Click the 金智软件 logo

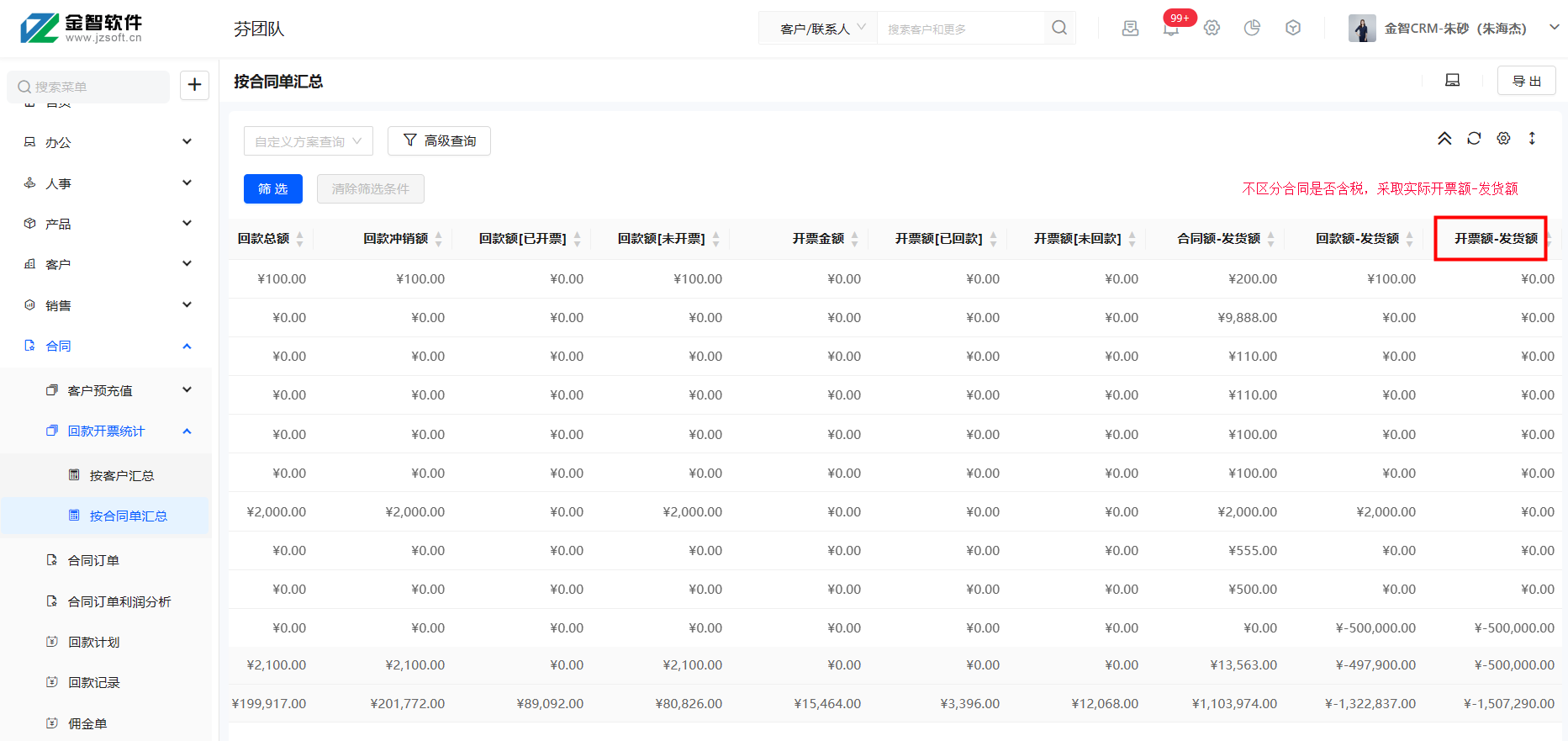click(82, 28)
